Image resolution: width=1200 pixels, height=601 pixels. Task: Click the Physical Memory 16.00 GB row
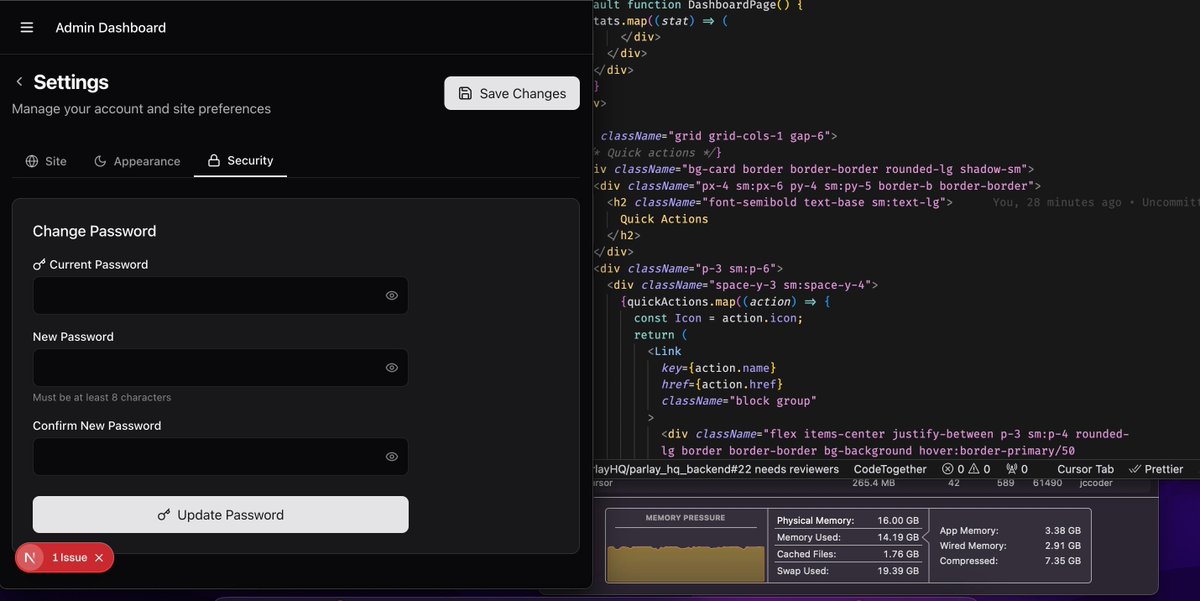847,521
